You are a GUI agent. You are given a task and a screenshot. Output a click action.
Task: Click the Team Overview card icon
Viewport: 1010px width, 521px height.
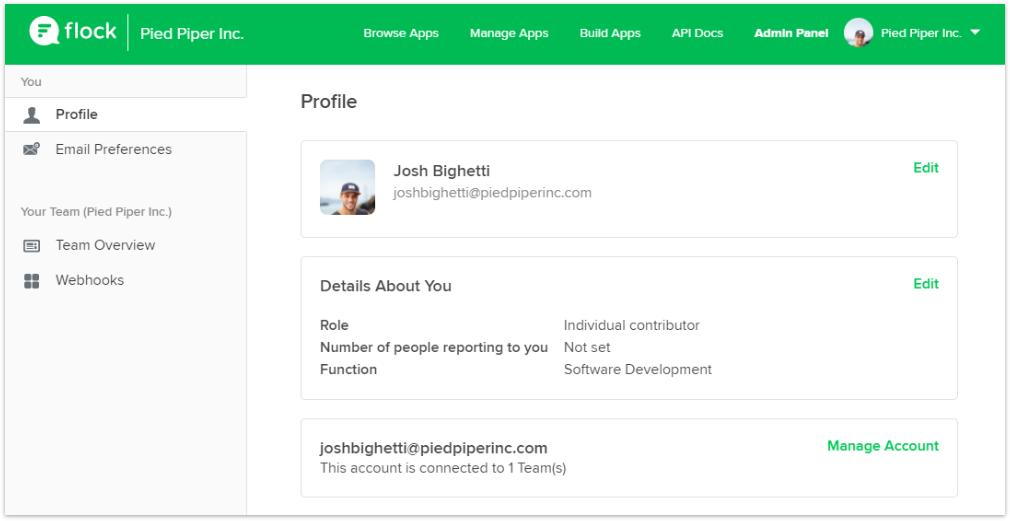point(32,245)
